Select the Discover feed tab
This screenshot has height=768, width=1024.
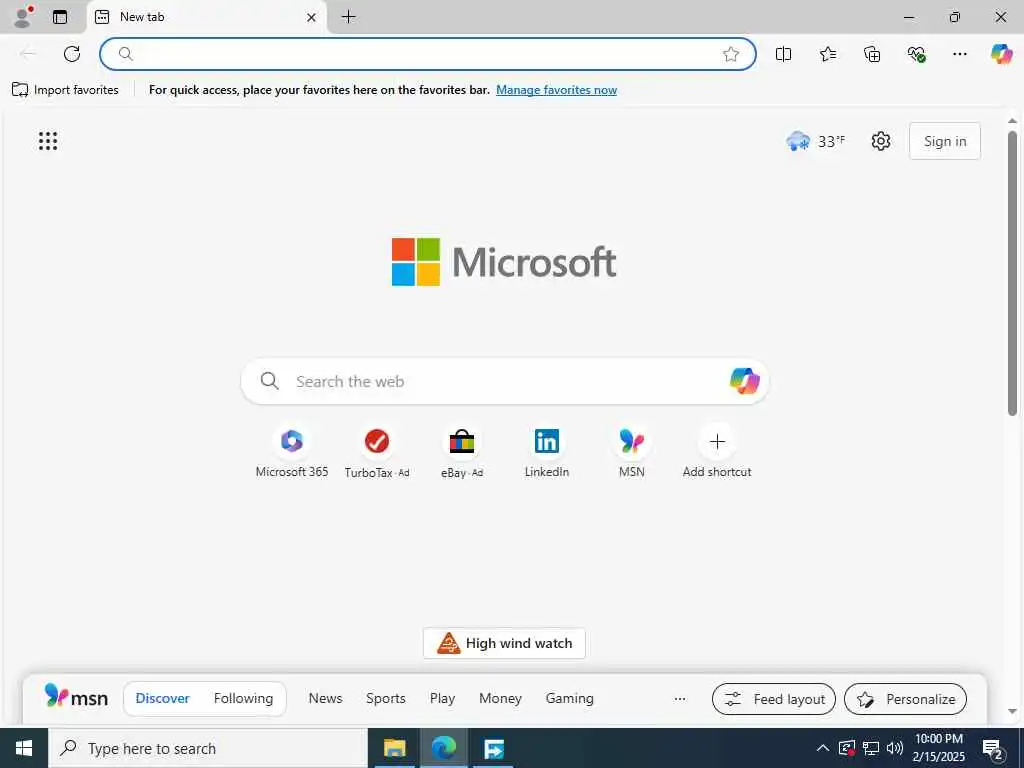coord(163,698)
